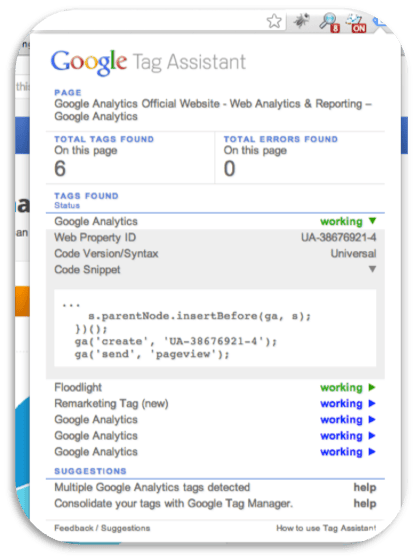Click the Multiple Google Analytics tags detected suggestion

point(152,487)
